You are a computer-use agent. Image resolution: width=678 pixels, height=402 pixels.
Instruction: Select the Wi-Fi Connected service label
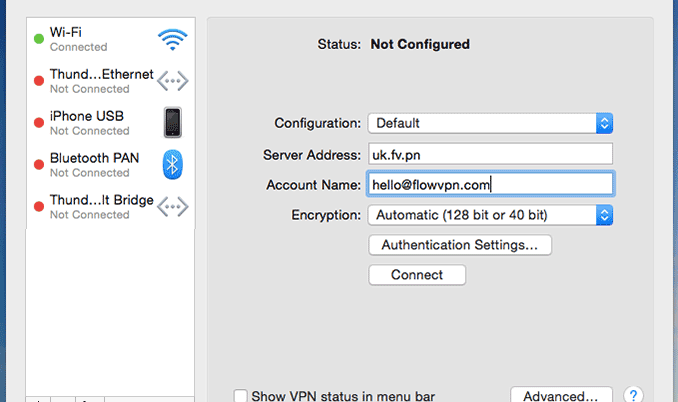pyautogui.click(x=80, y=39)
